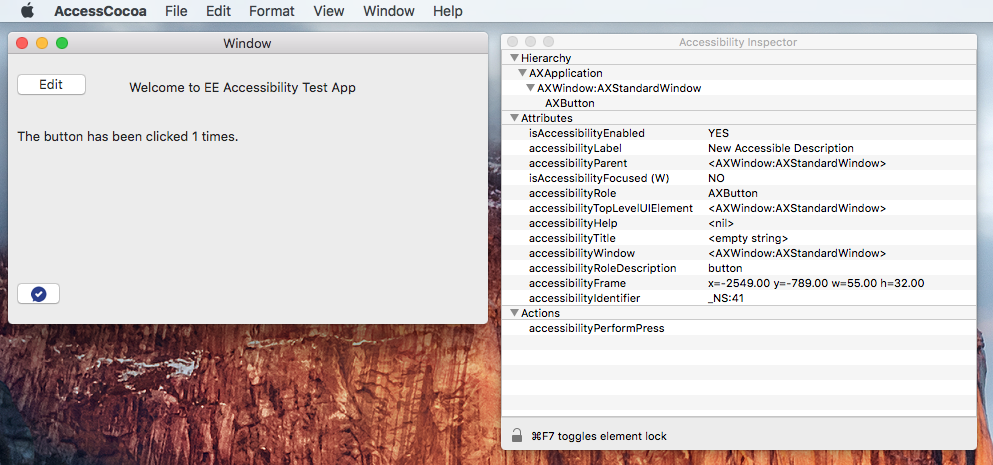This screenshot has height=465, width=993.
Task: Click the frame value starting x=-2549.00
Action: tap(816, 283)
